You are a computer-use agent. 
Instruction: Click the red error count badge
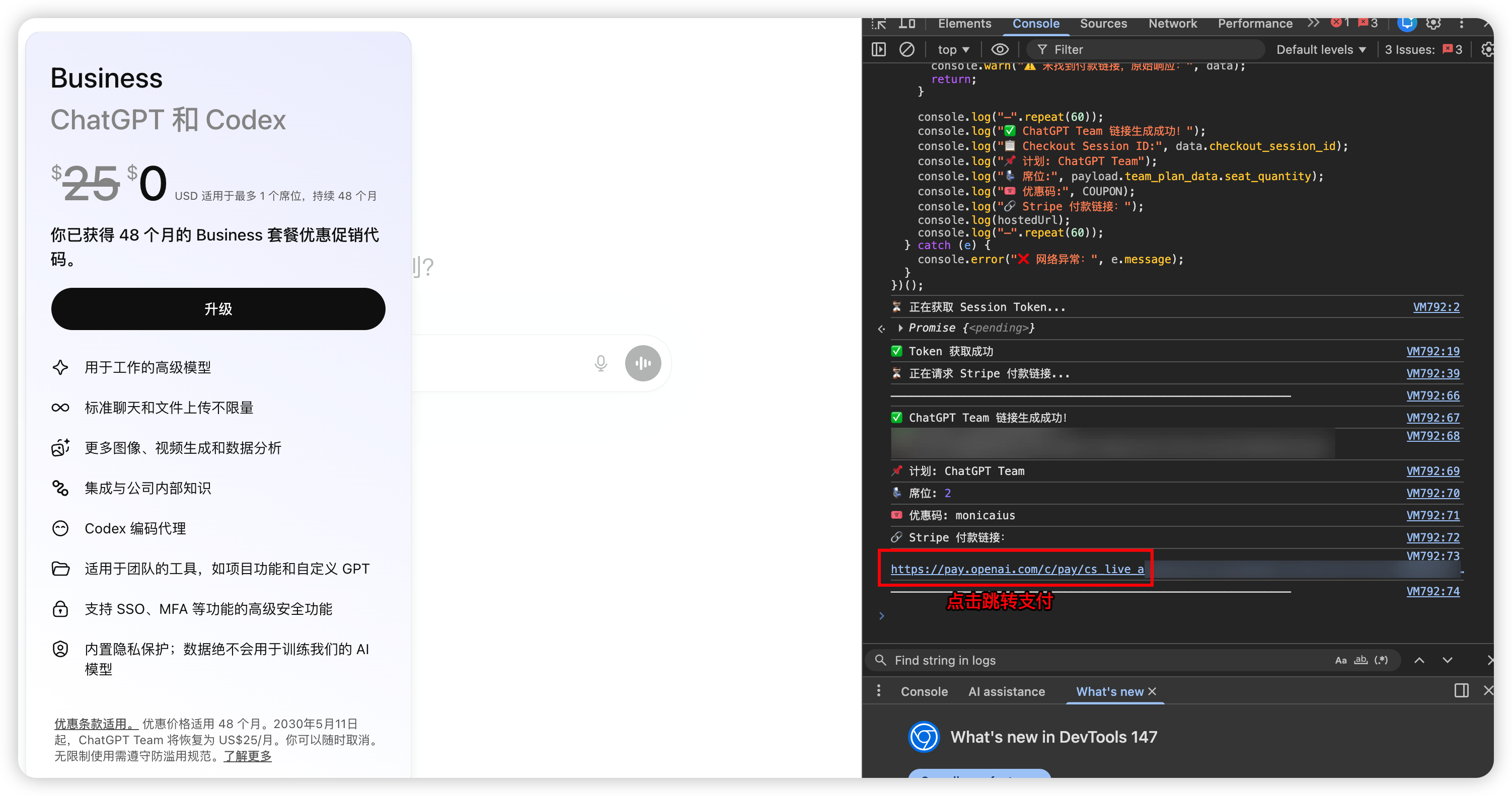[x=1340, y=23]
